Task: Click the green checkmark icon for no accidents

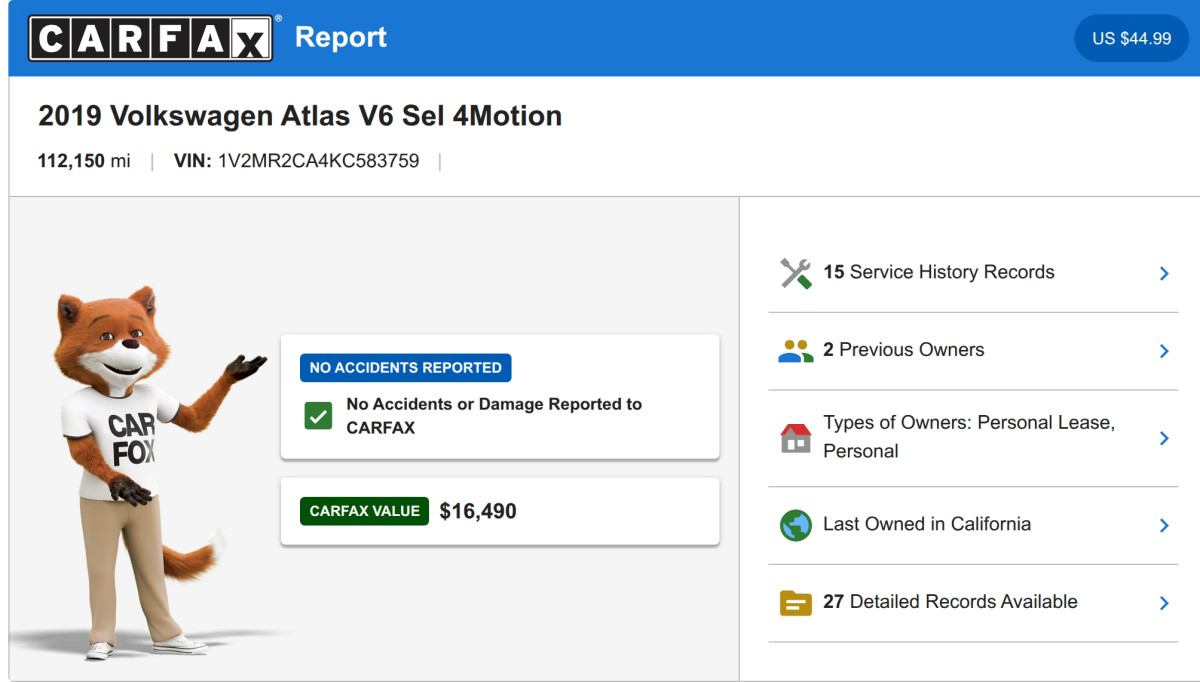Action: (318, 416)
